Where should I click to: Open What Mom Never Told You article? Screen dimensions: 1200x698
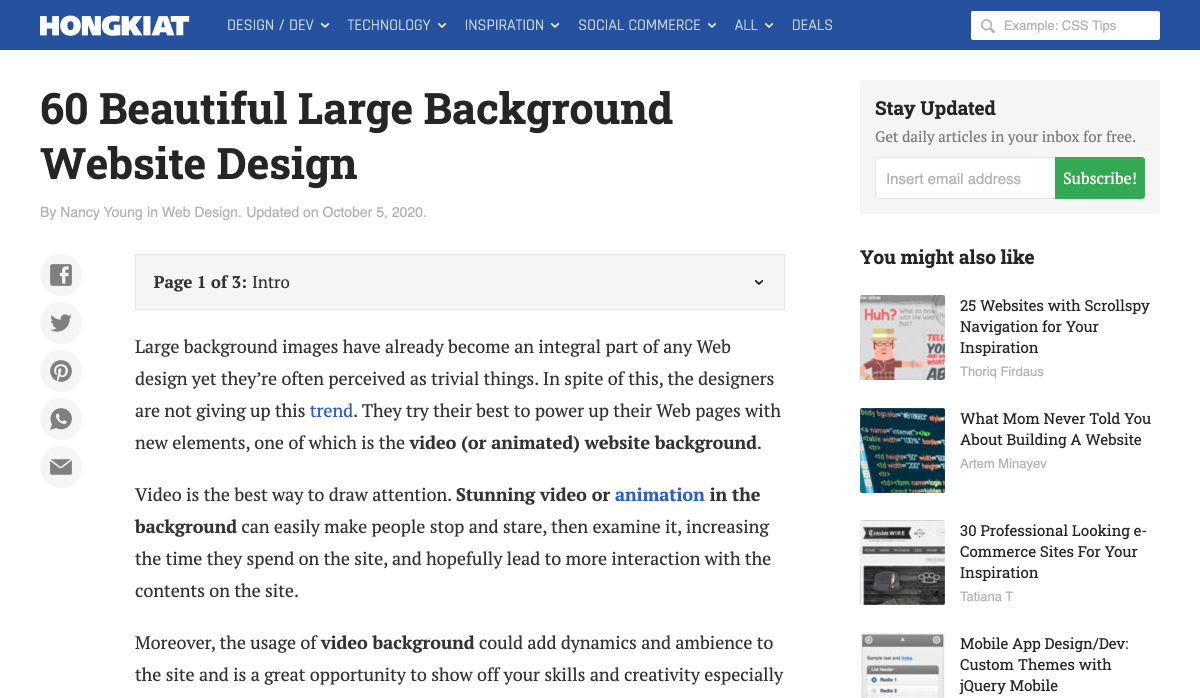click(x=1055, y=429)
